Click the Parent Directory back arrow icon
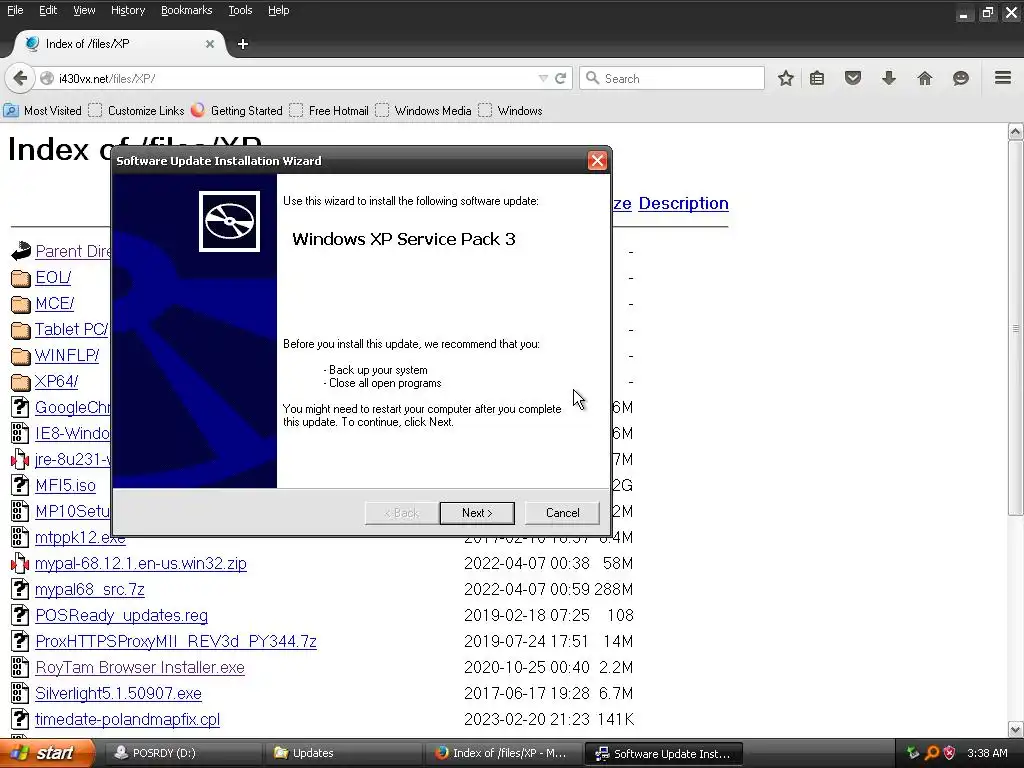Image resolution: width=1024 pixels, height=768 pixels. (x=20, y=251)
